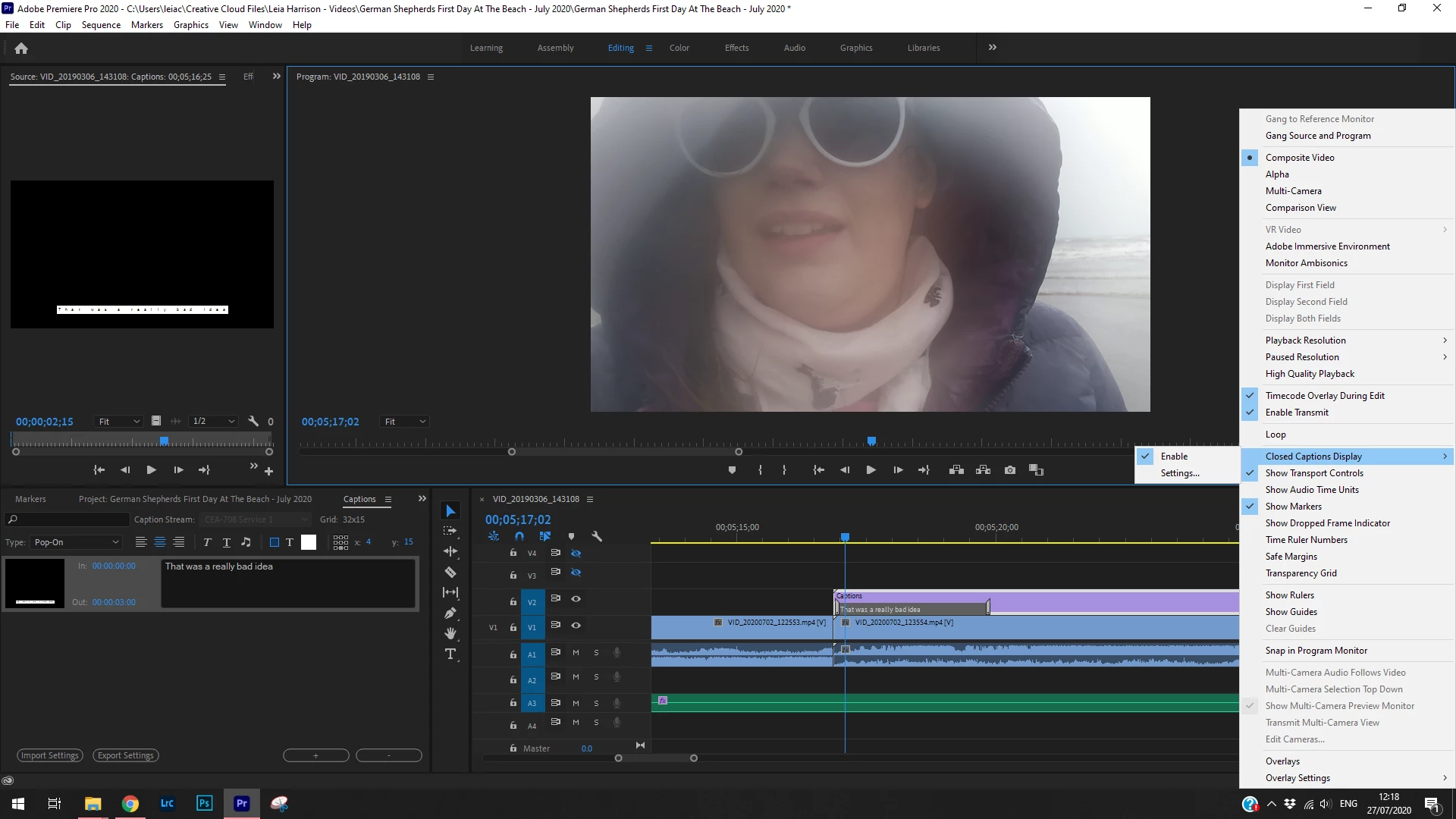Click the Home icon

tap(21, 49)
